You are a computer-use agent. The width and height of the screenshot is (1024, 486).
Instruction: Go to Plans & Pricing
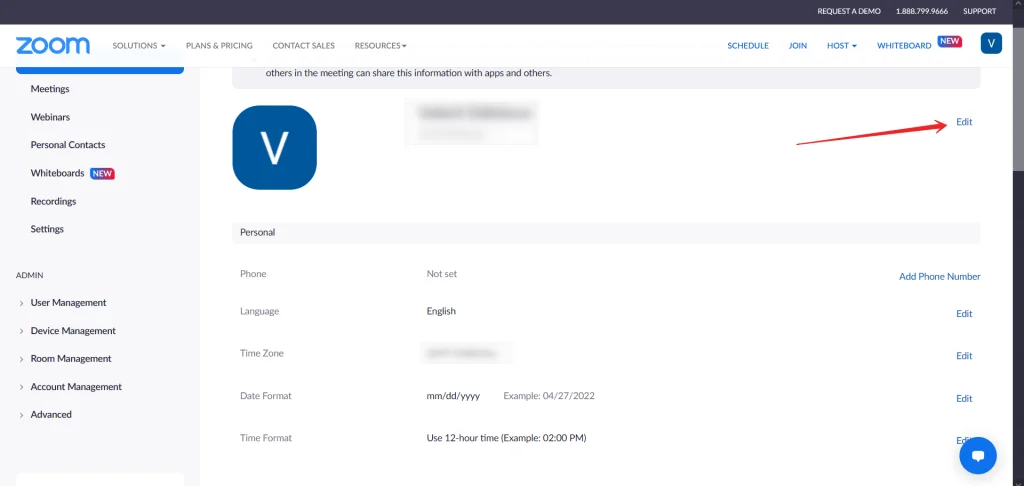click(219, 46)
